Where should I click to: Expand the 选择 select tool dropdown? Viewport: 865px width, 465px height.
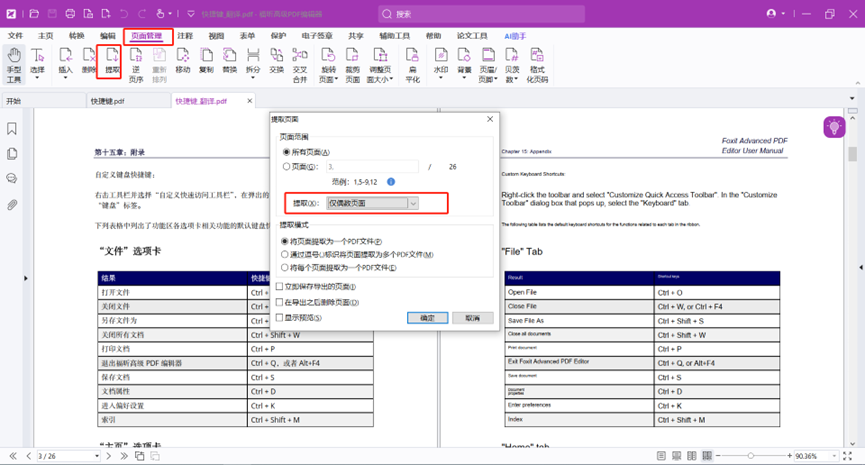tap(37, 78)
